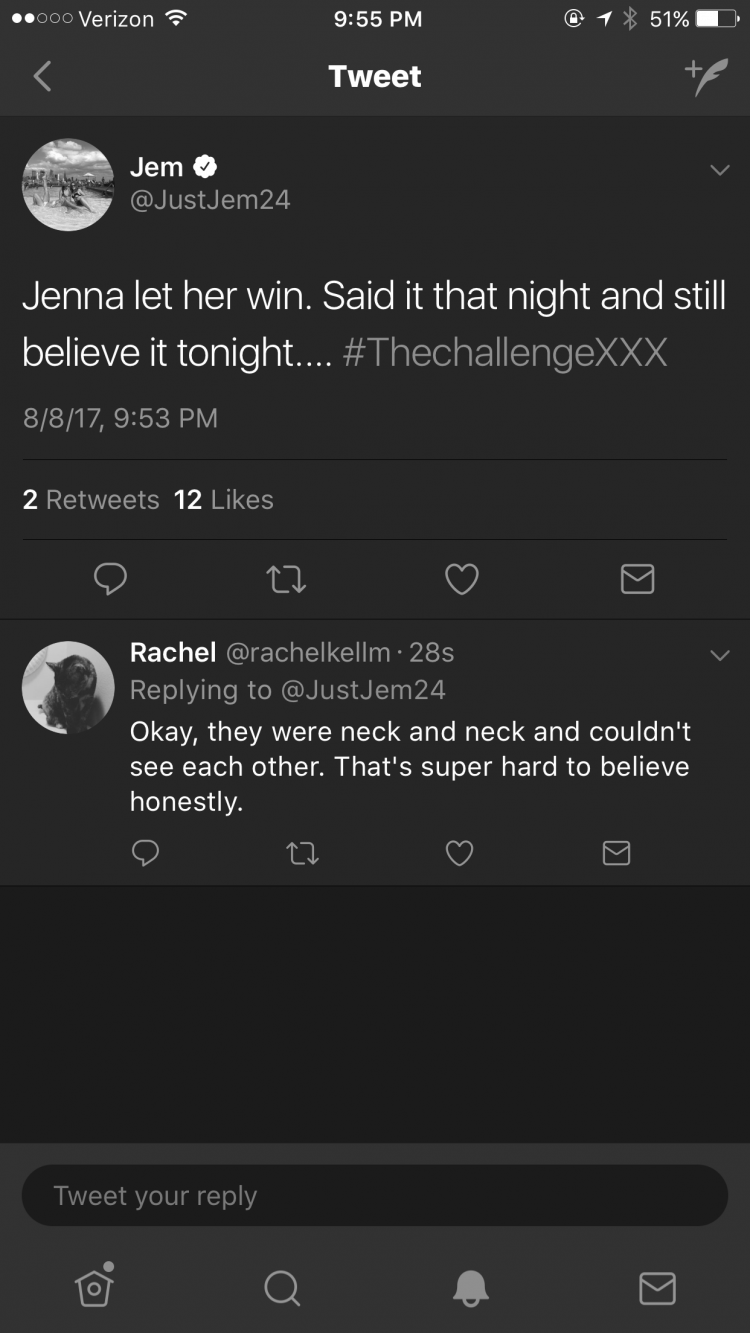
Task: Like Jem's tweet with heart icon
Action: [461, 579]
